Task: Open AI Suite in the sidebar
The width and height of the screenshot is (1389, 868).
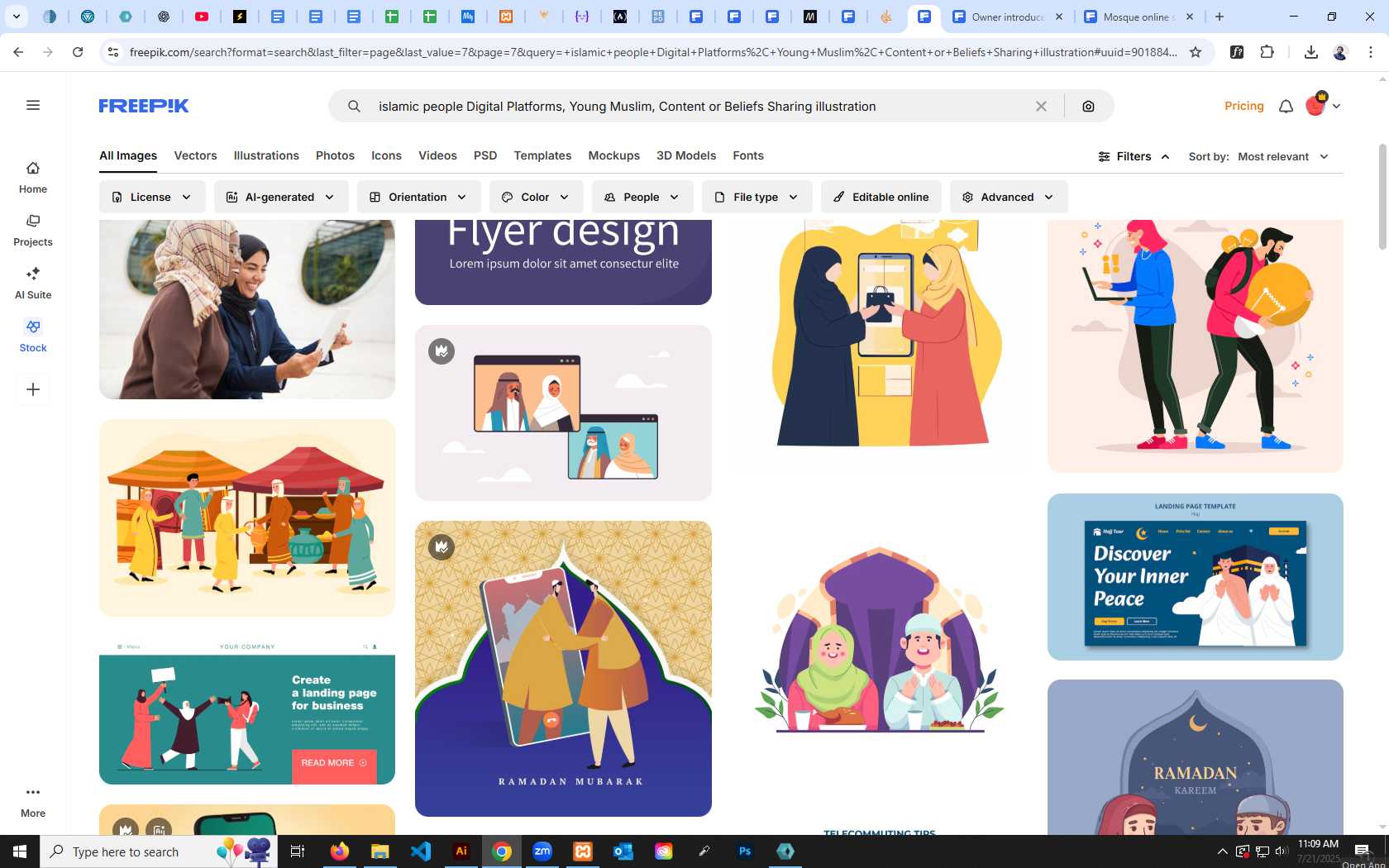Action: 33,284
